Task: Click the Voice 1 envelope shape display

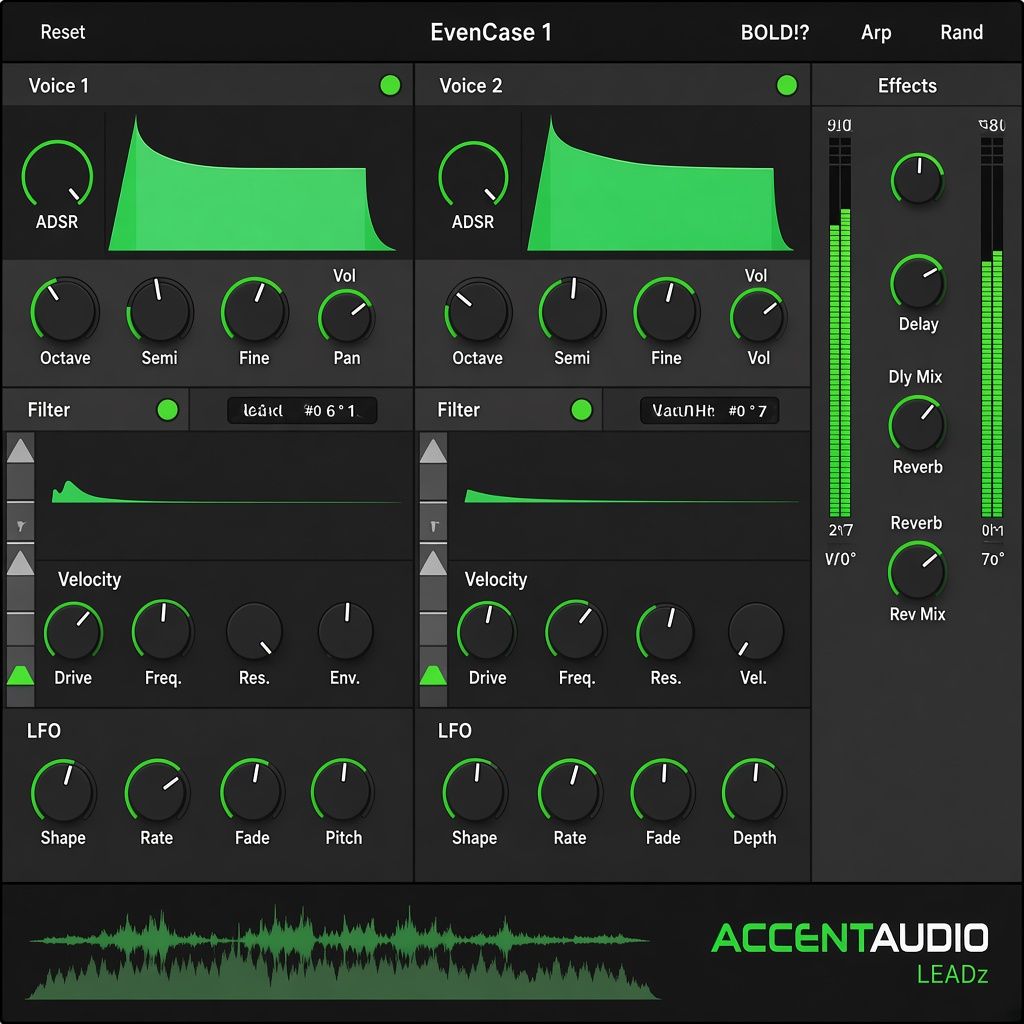Action: coord(251,184)
